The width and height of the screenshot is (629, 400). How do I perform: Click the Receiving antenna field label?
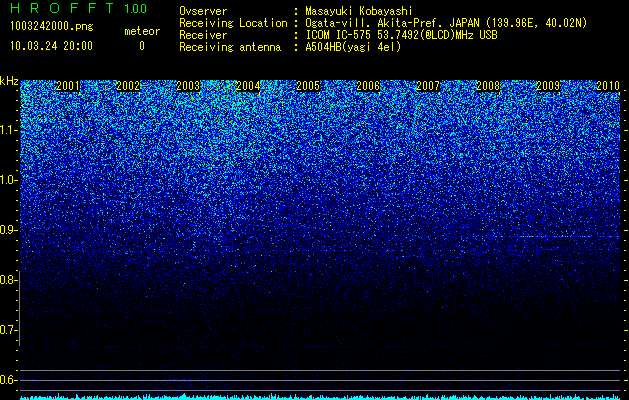coord(230,47)
